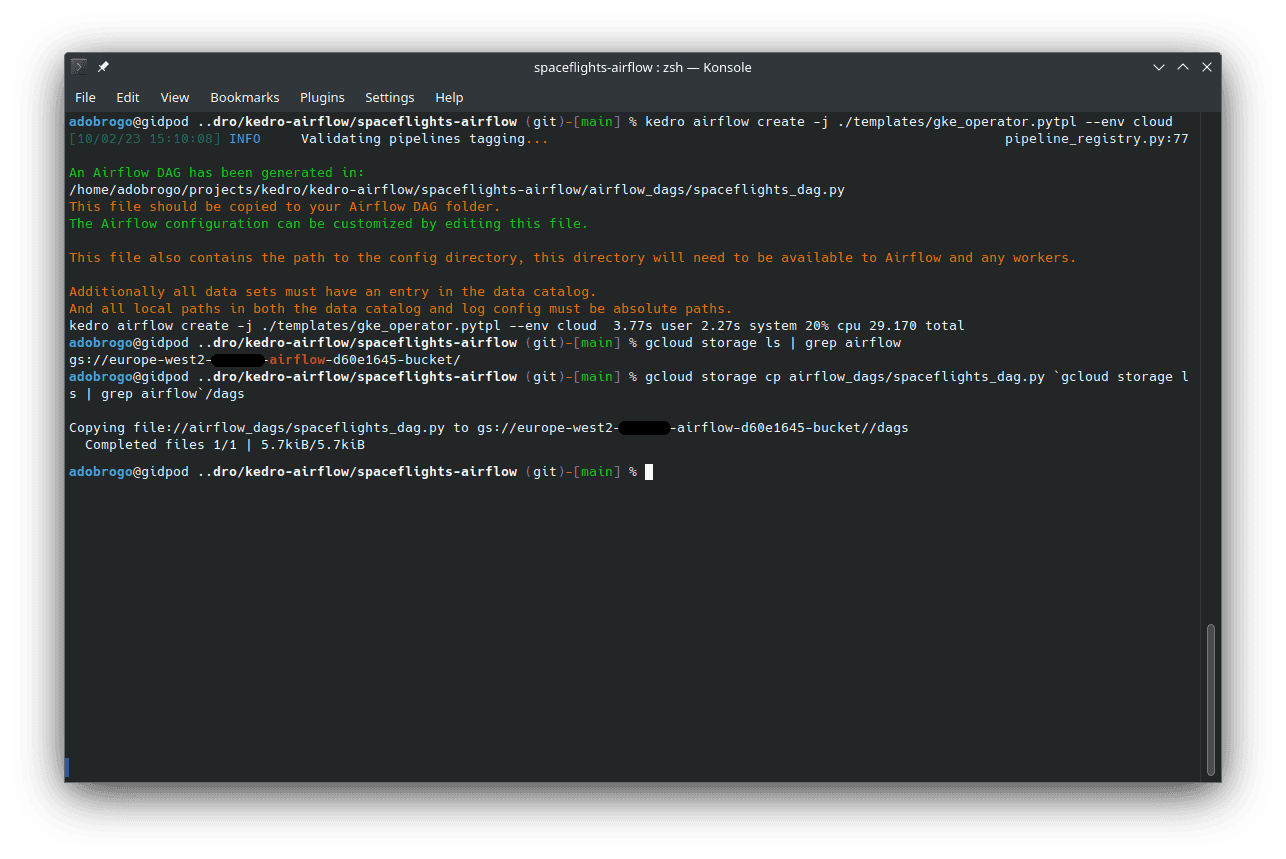Image resolution: width=1286 pixels, height=859 pixels.
Task: Click the window title 'spaceflights-airflow : zsh — Konsole'
Action: click(x=643, y=67)
